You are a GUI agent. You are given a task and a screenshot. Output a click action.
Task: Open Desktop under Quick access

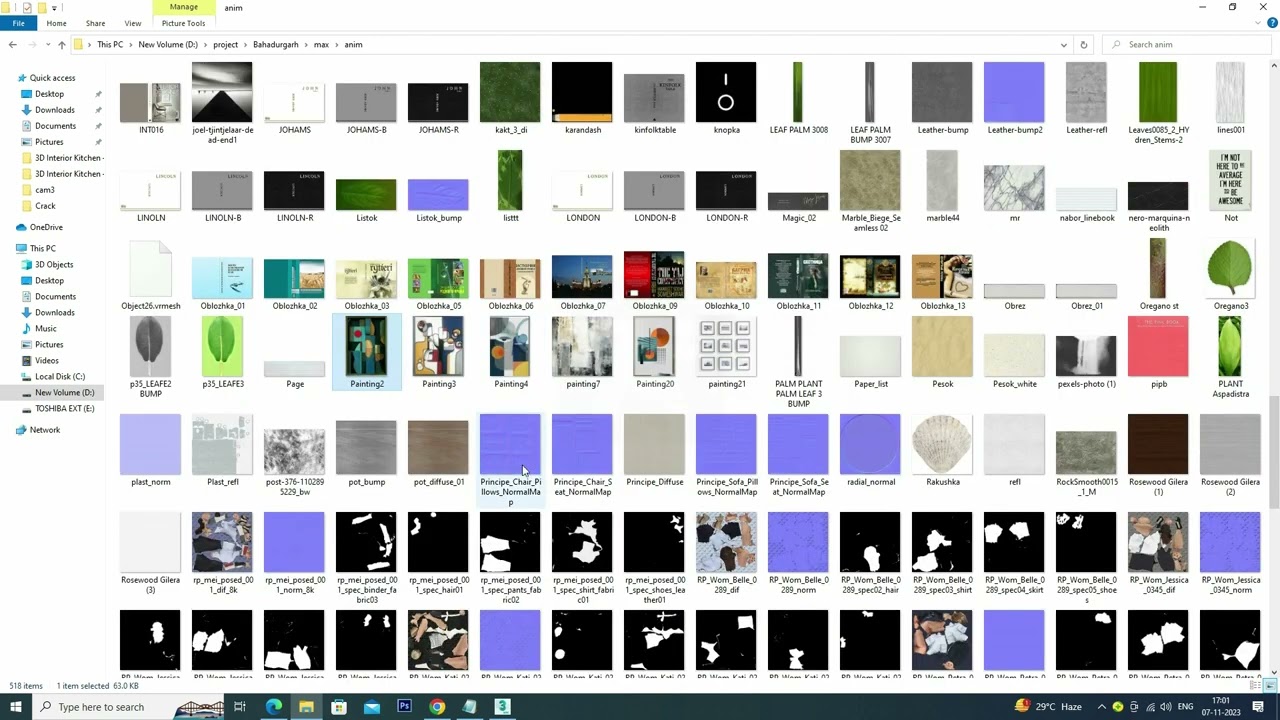coord(49,94)
